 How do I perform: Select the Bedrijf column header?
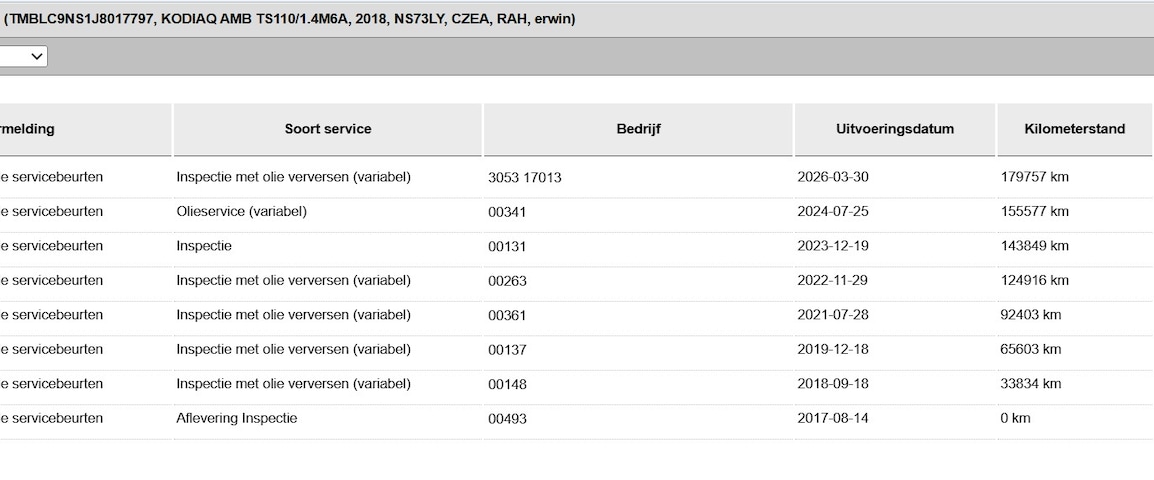click(x=638, y=129)
